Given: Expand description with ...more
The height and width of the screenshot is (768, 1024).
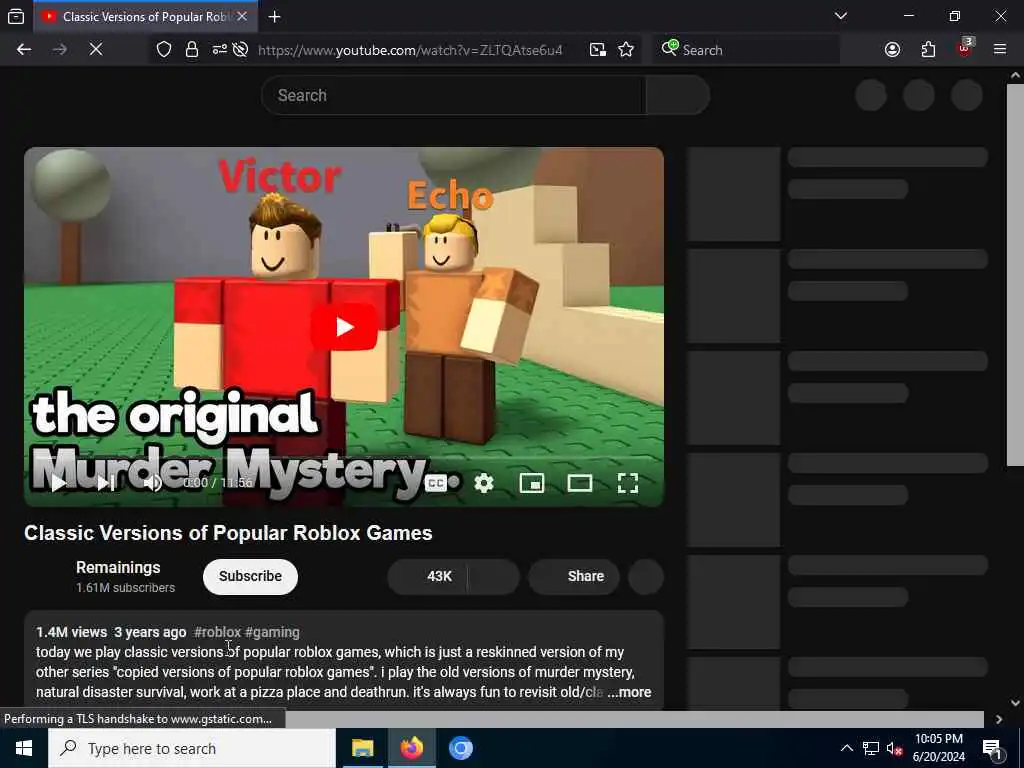Looking at the screenshot, I should pyautogui.click(x=630, y=692).
